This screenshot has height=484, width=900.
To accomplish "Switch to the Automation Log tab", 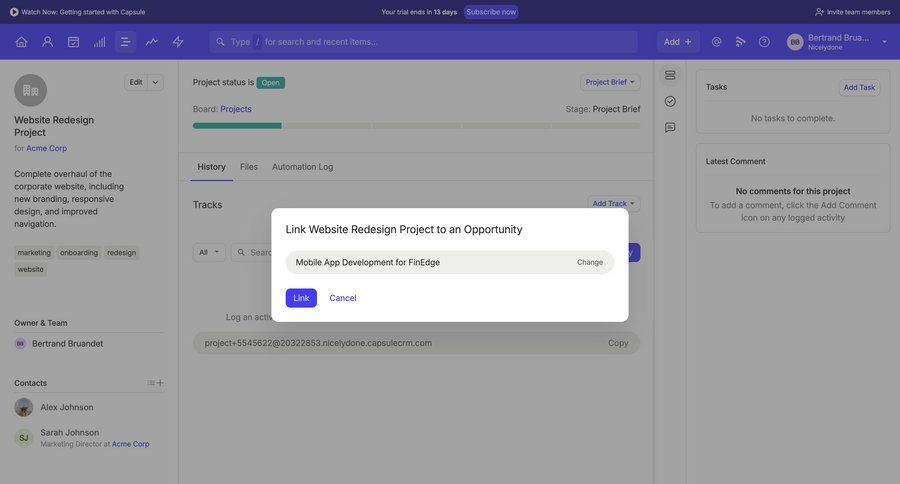I will [x=302, y=167].
